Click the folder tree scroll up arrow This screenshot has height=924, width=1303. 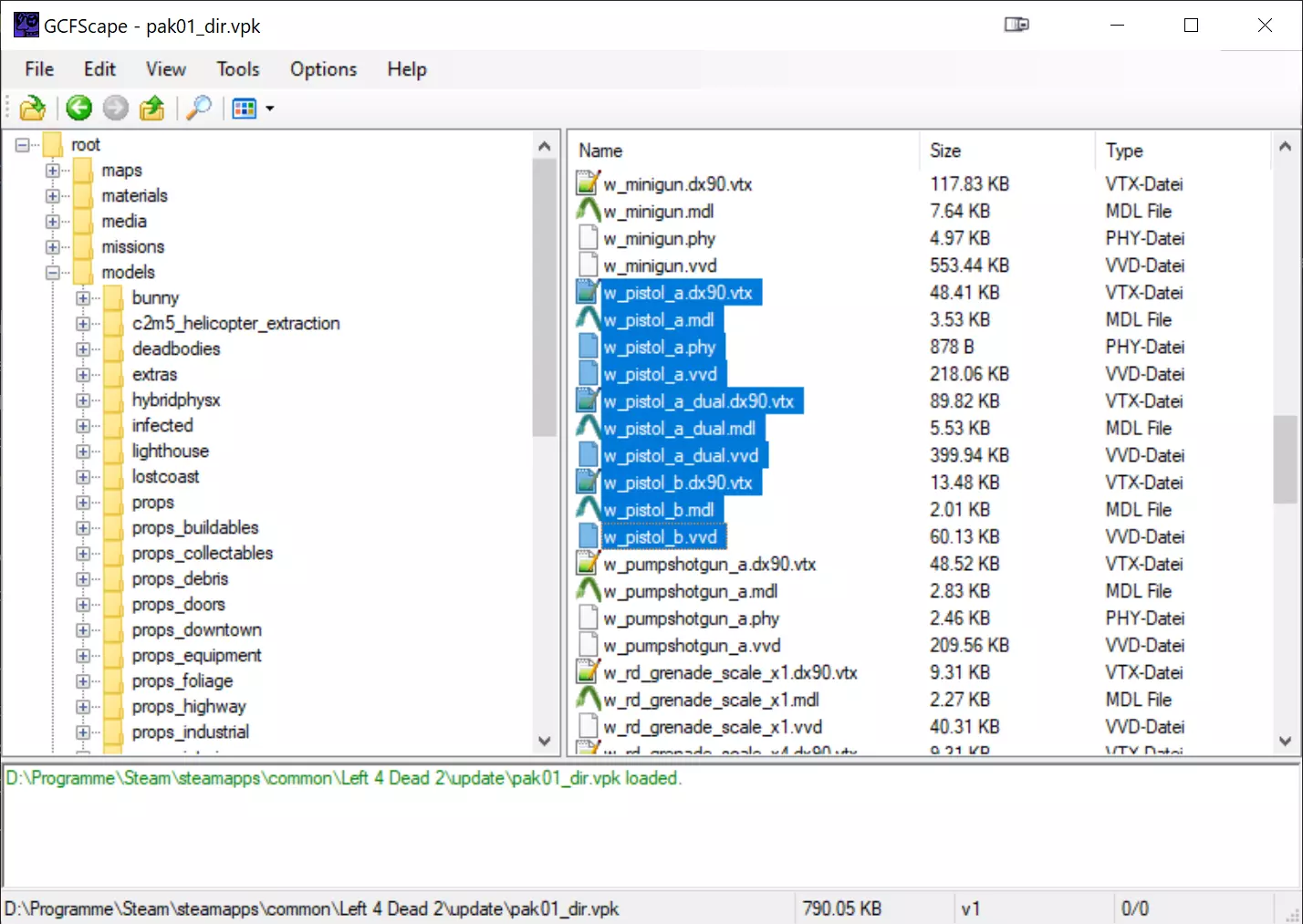[x=545, y=146]
